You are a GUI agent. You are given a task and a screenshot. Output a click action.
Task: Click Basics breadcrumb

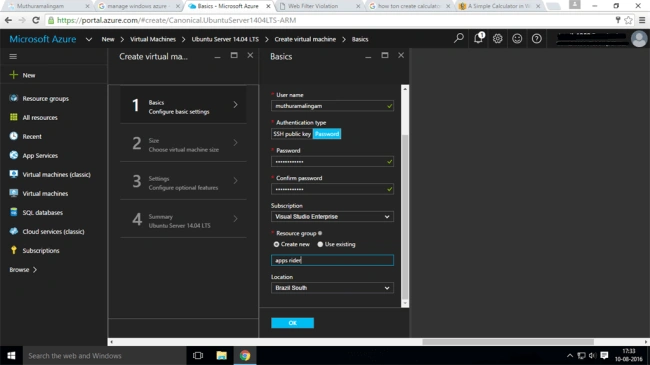[360, 39]
